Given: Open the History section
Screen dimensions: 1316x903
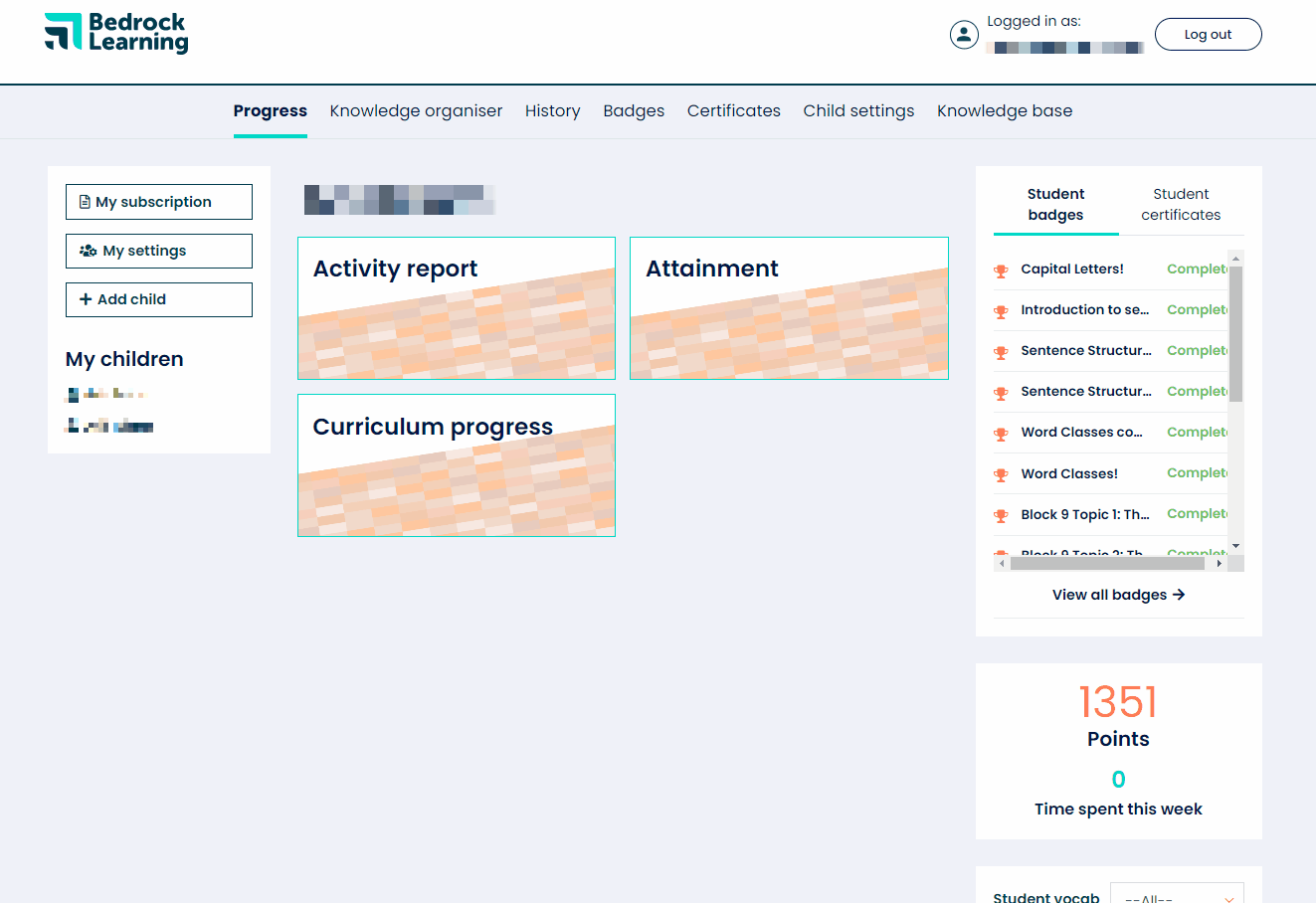Looking at the screenshot, I should 553,110.
